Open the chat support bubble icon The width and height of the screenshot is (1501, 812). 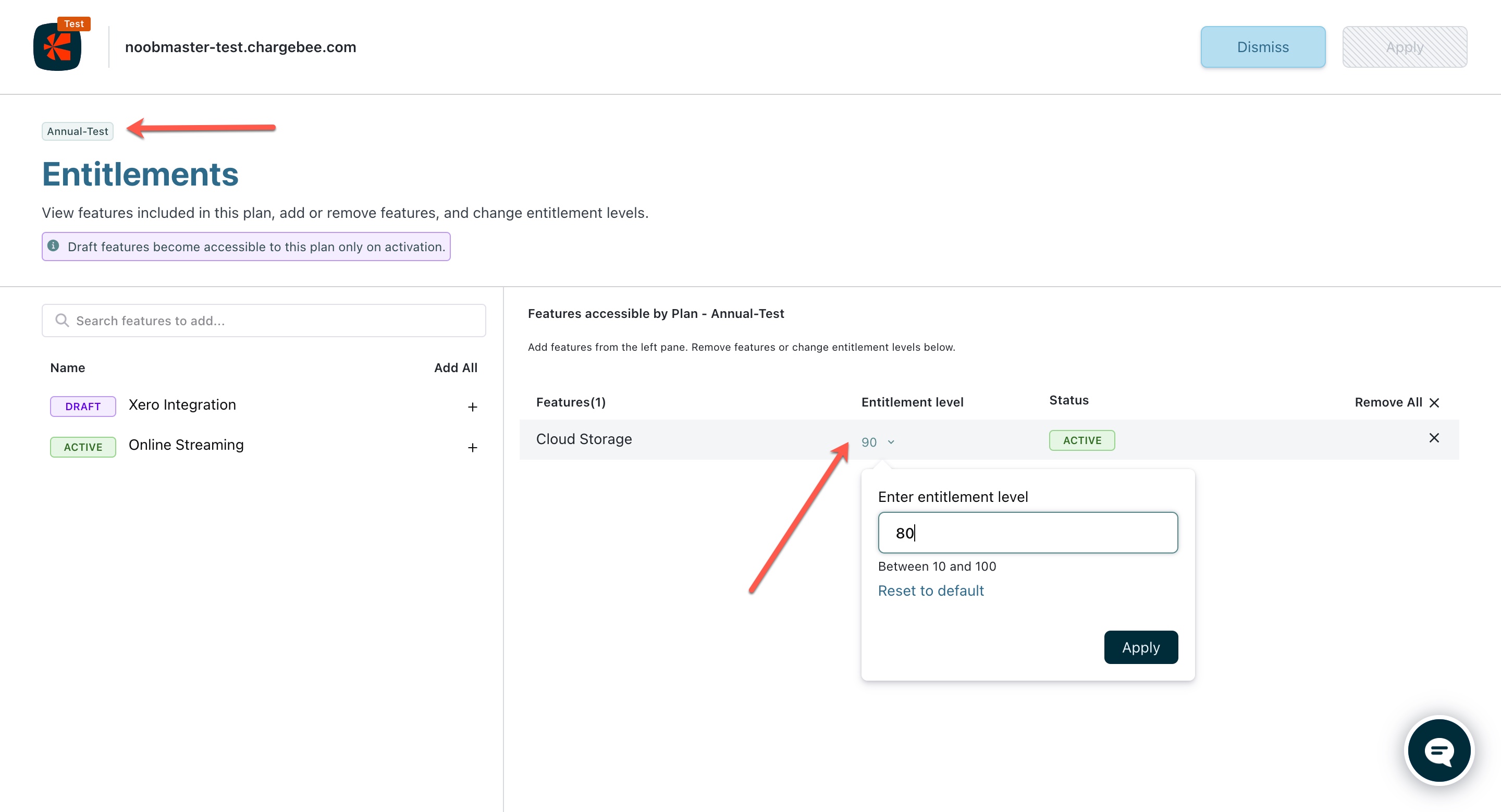[x=1438, y=751]
